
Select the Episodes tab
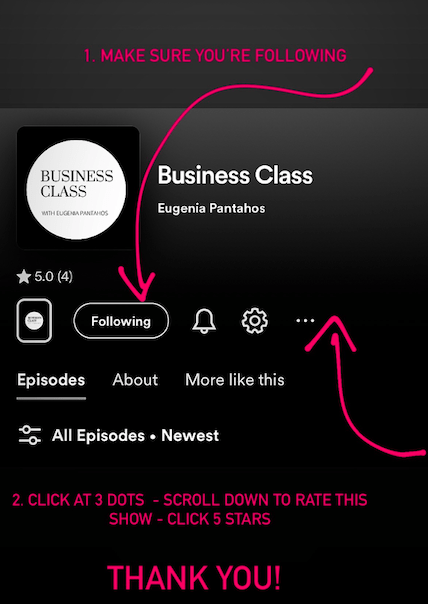tap(51, 380)
